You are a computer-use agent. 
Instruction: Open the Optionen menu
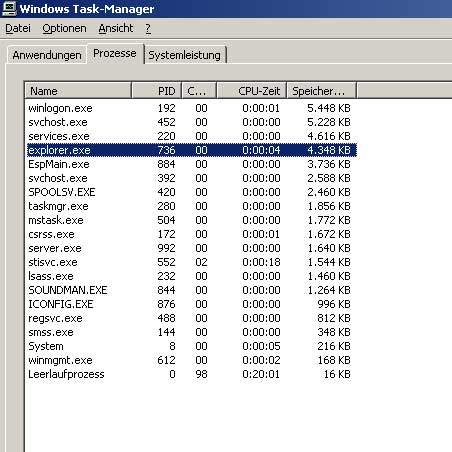64,28
